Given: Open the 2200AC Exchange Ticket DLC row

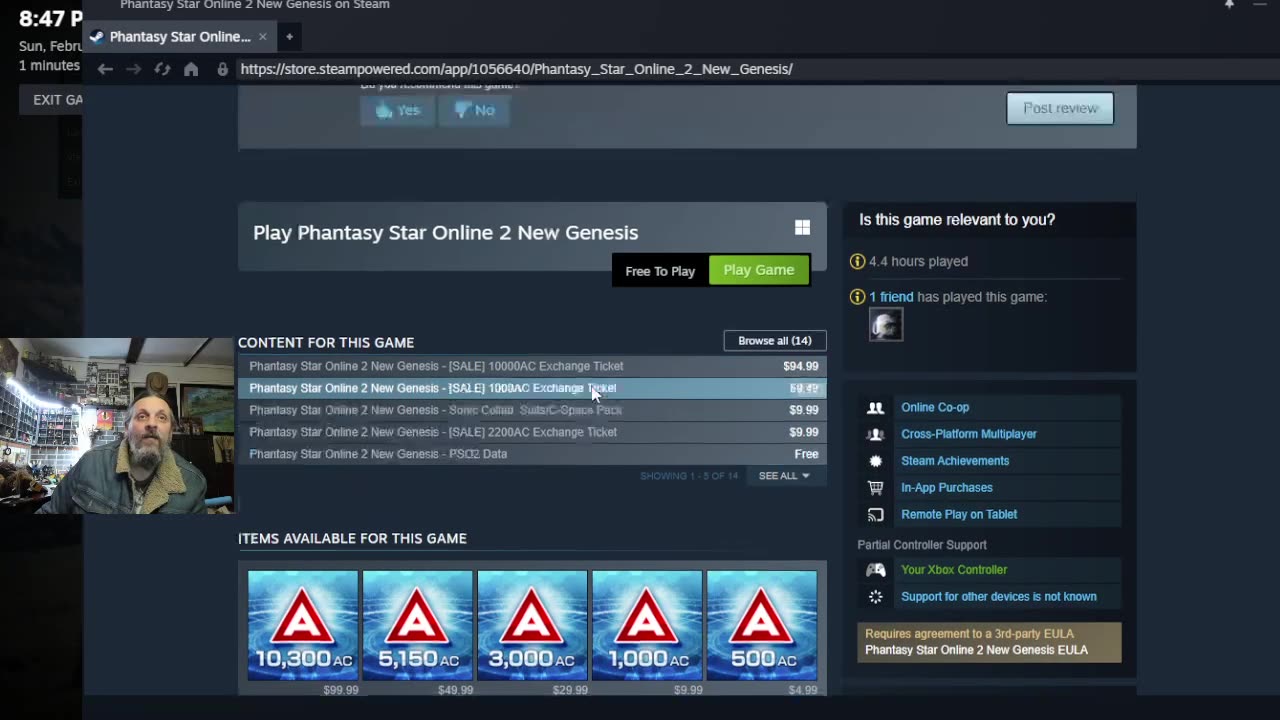Looking at the screenshot, I should [532, 432].
